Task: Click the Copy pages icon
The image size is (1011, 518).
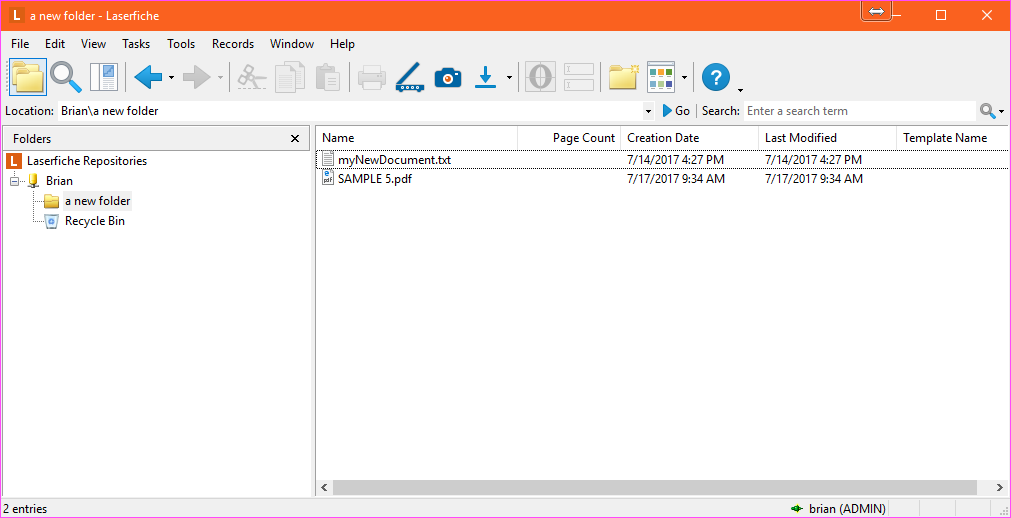Action: click(290, 77)
